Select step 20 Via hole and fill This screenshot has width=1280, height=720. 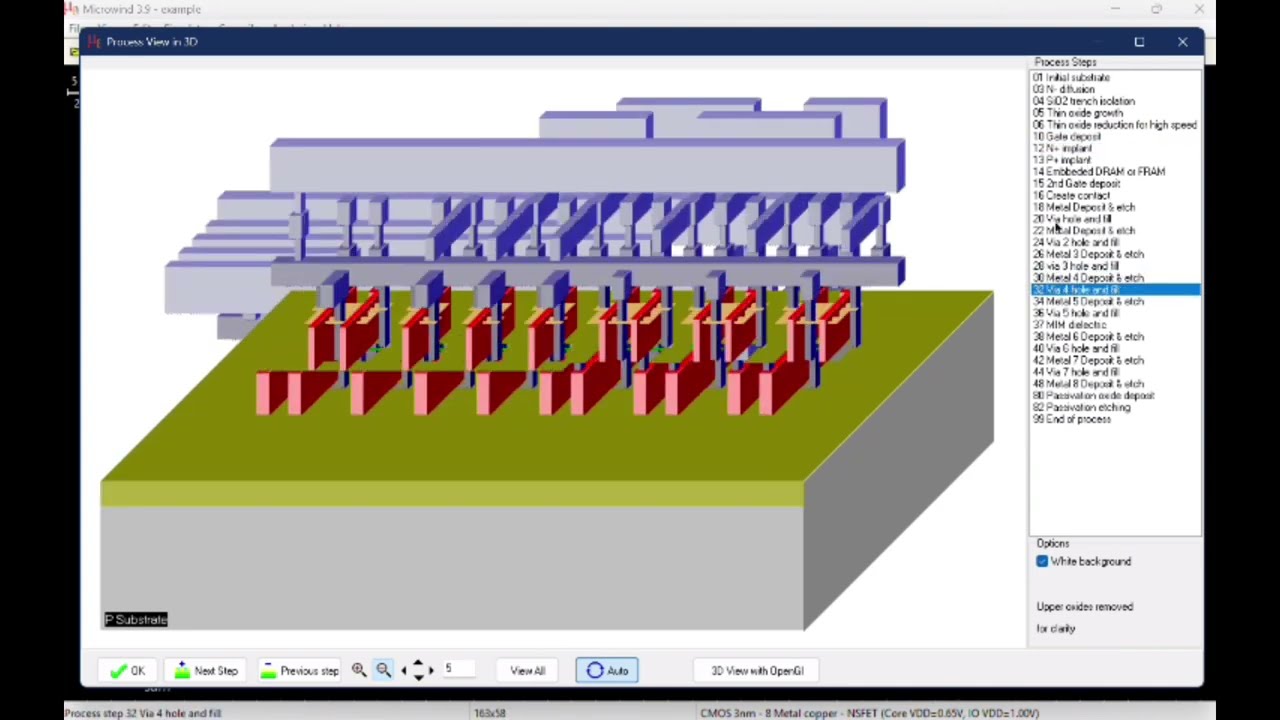[1115, 219]
